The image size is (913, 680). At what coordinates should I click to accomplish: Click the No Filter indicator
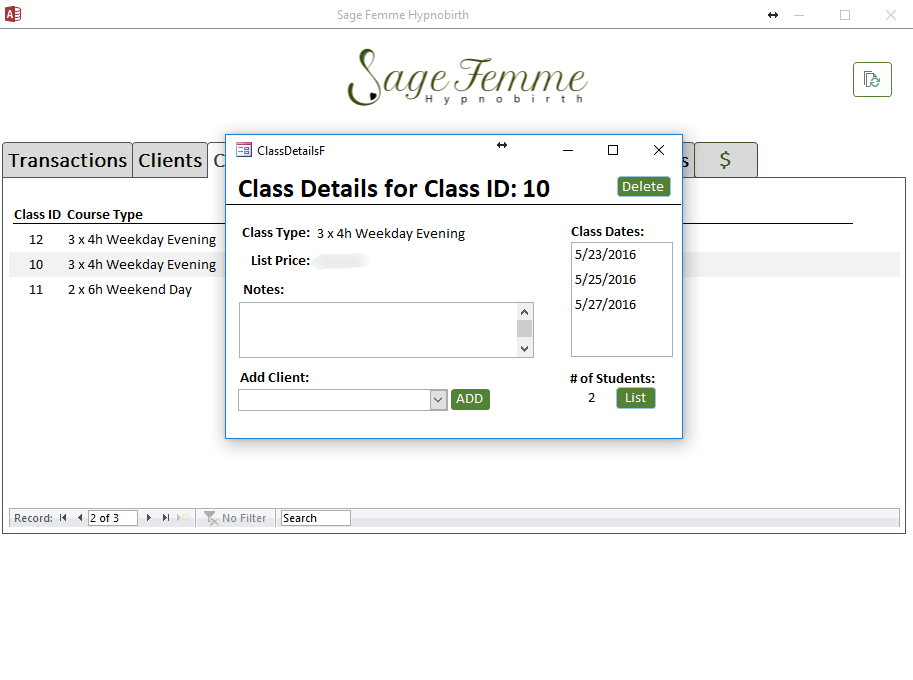pyautogui.click(x=235, y=518)
